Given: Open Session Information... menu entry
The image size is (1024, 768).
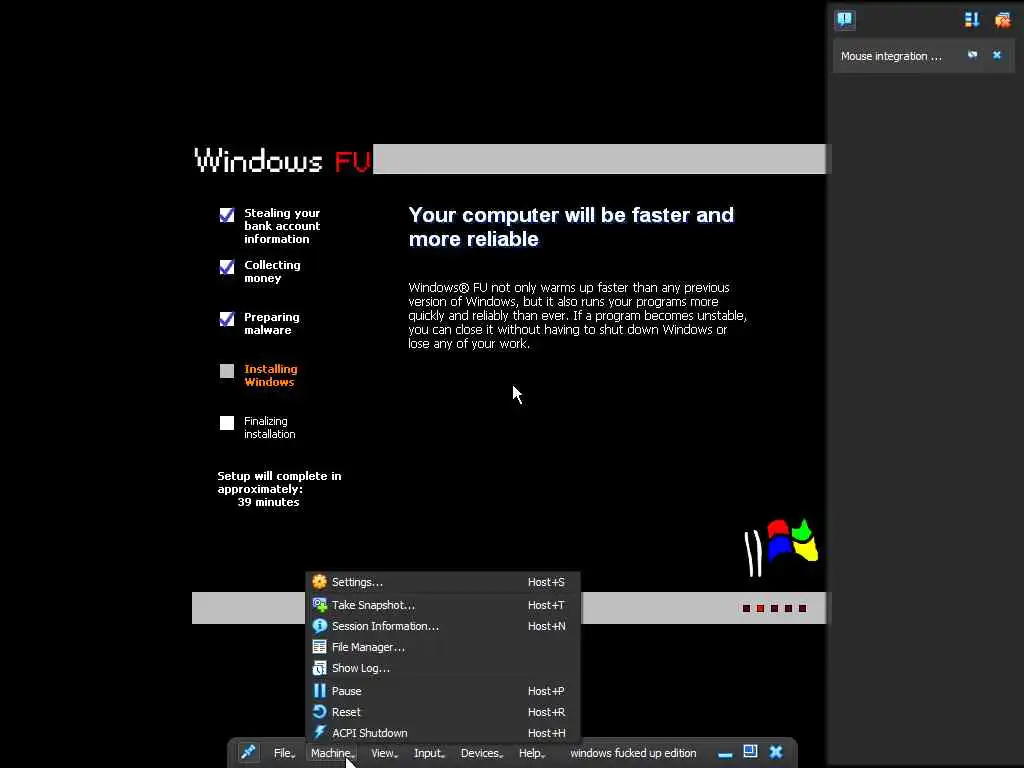Looking at the screenshot, I should point(443,626).
